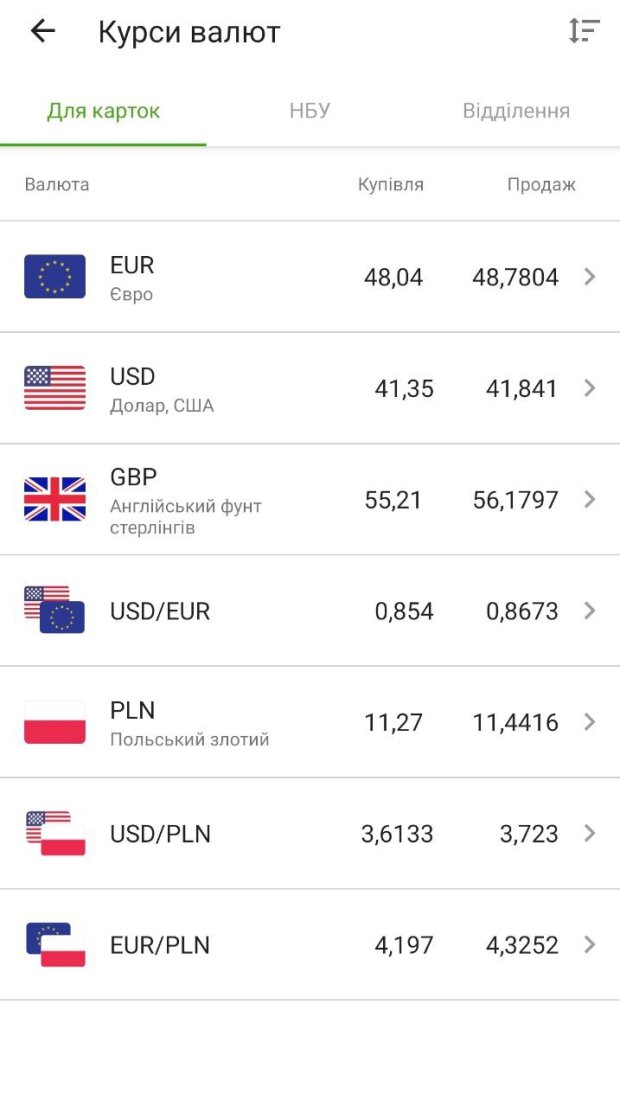Expand USD row details chevron

tap(590, 388)
